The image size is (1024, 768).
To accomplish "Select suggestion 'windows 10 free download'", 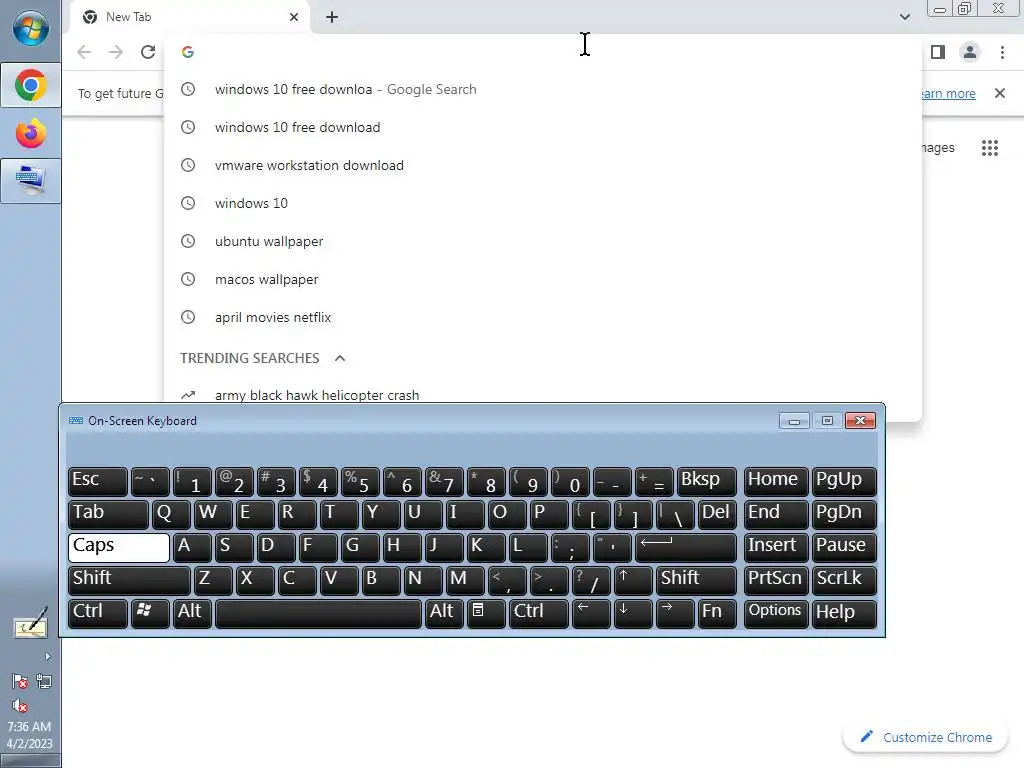I will 543,127.
